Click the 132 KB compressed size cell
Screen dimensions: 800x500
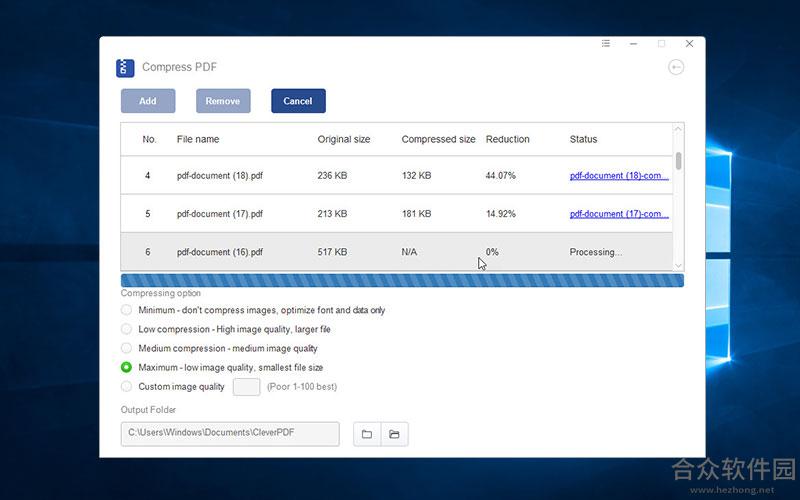click(416, 176)
